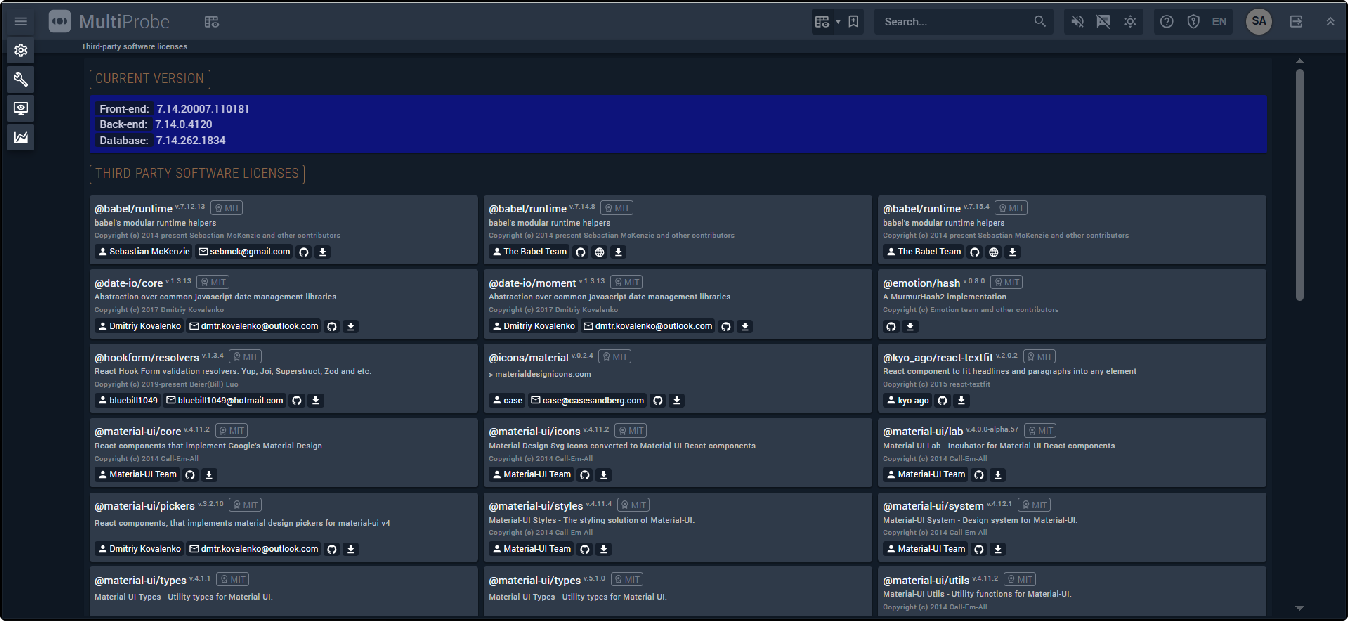Toggle light/dark theme sun icon

point(1130,21)
